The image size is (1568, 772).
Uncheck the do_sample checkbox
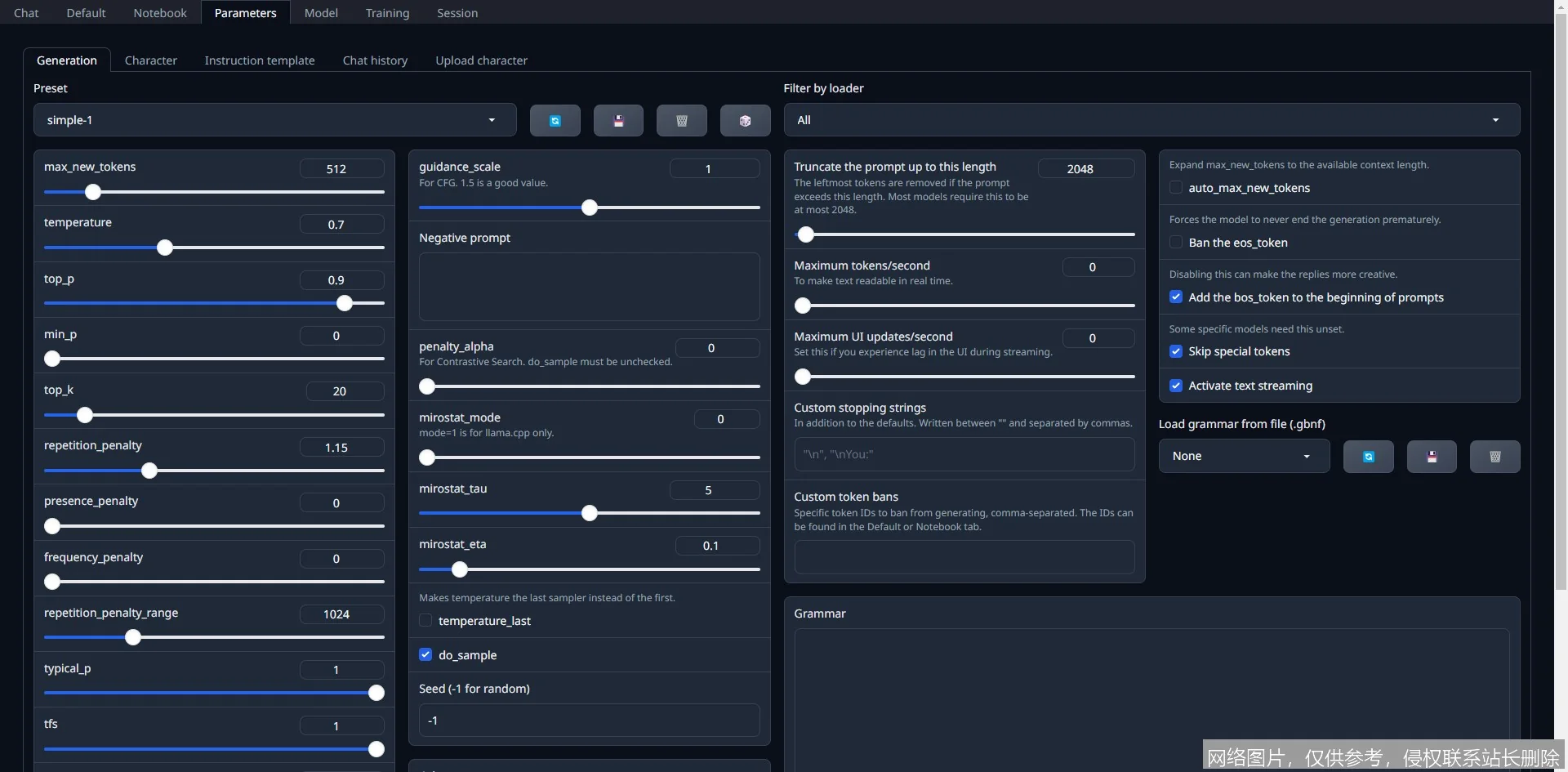pos(425,655)
